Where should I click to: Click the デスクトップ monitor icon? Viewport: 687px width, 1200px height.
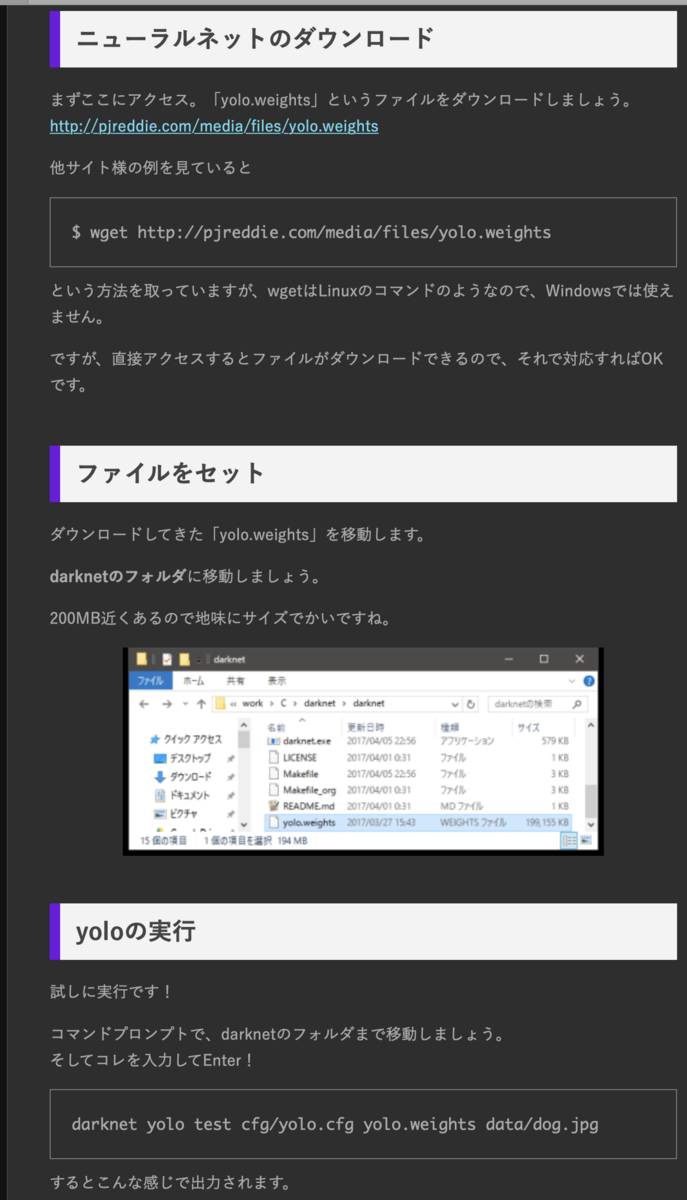(x=160, y=758)
